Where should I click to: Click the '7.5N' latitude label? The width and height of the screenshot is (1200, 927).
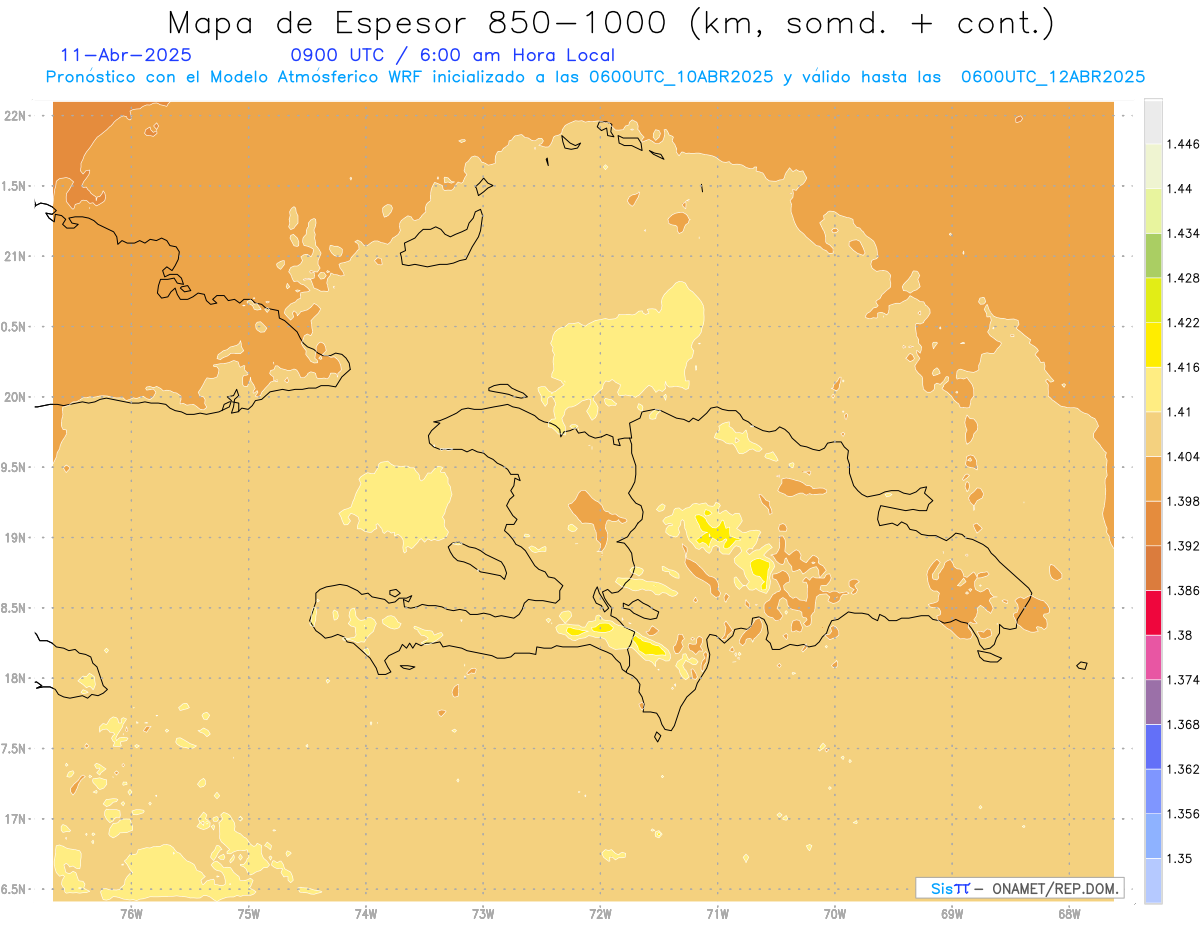15,750
